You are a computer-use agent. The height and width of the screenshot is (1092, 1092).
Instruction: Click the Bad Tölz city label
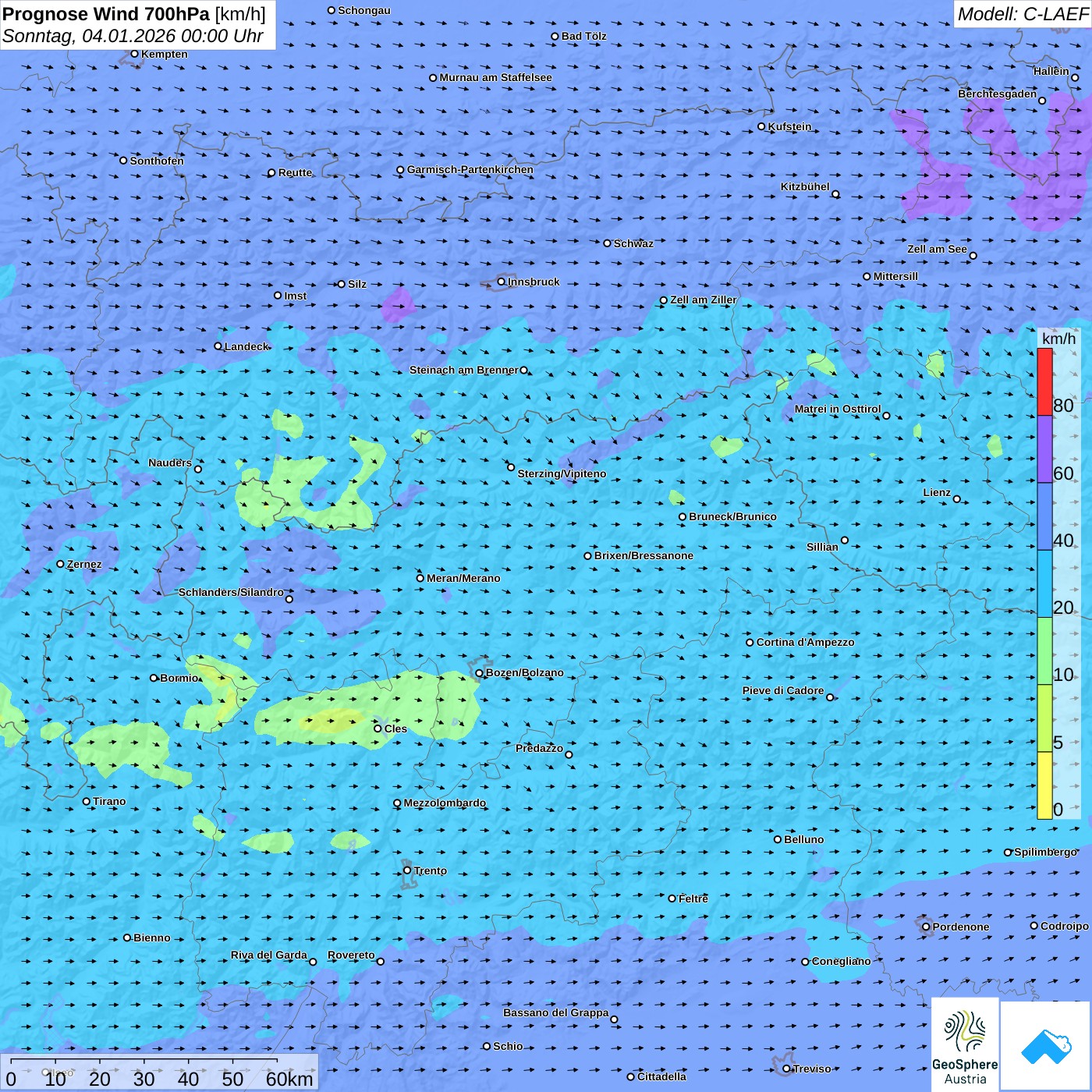[x=583, y=36]
